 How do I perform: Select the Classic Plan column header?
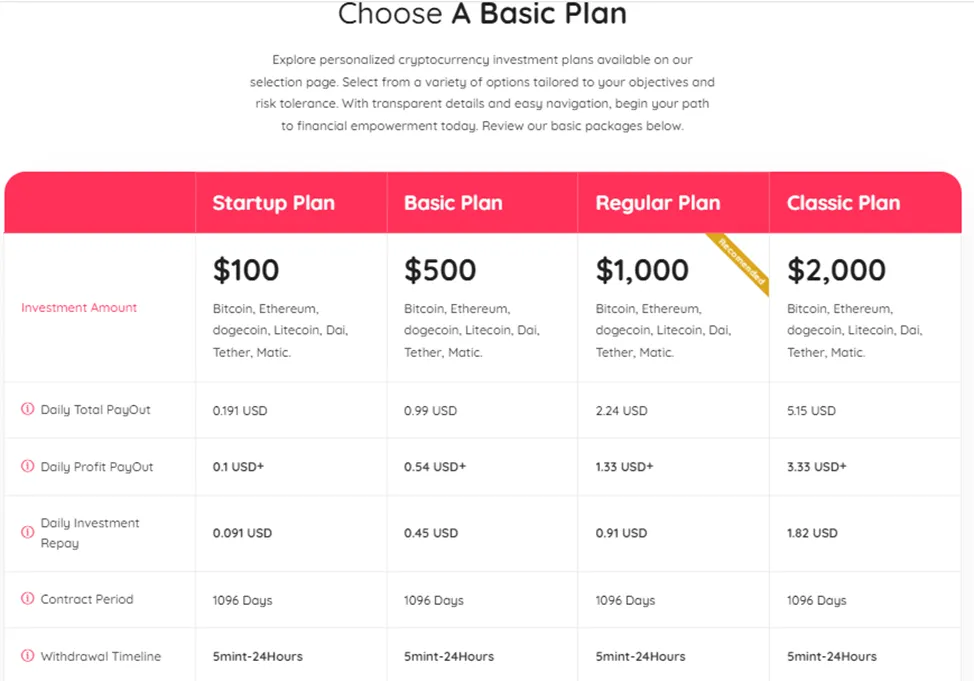coord(843,203)
